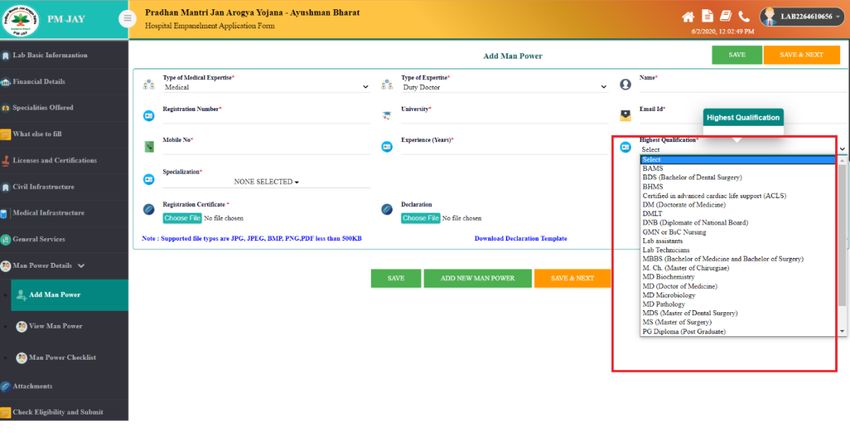This screenshot has height=443, width=850.
Task: Open General Services section
Action: [x=64, y=239]
